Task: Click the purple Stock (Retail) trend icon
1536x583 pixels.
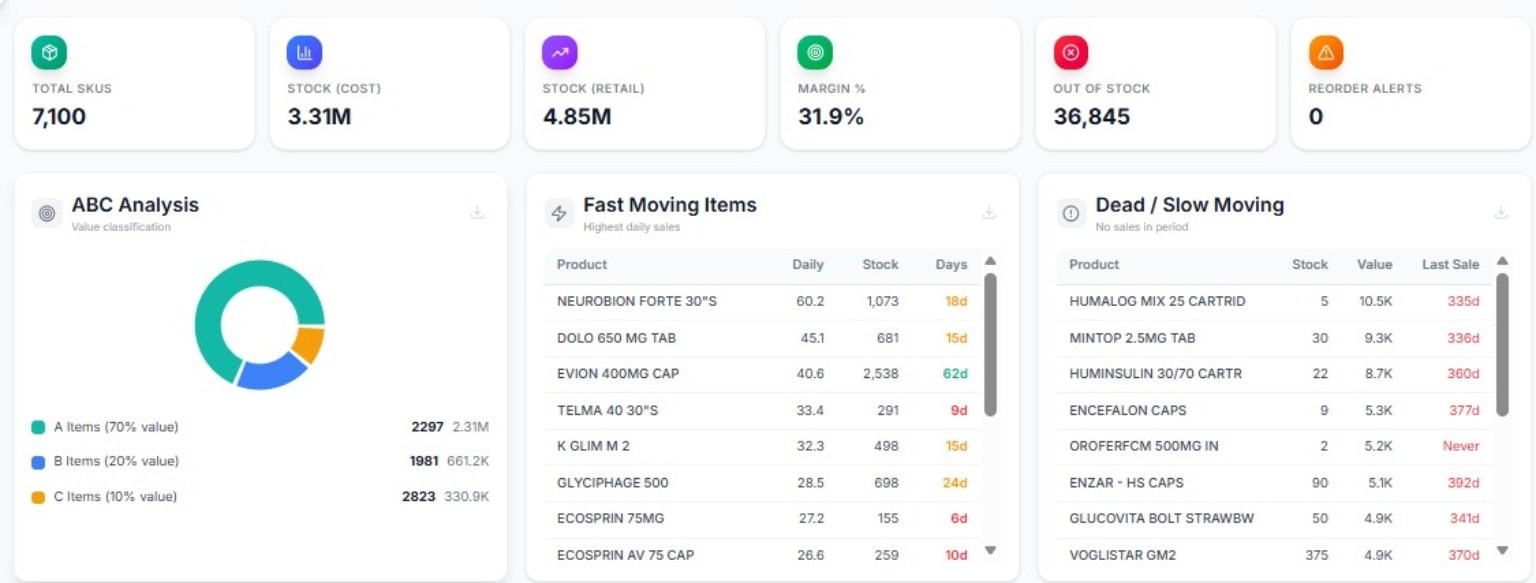Action: tap(560, 52)
